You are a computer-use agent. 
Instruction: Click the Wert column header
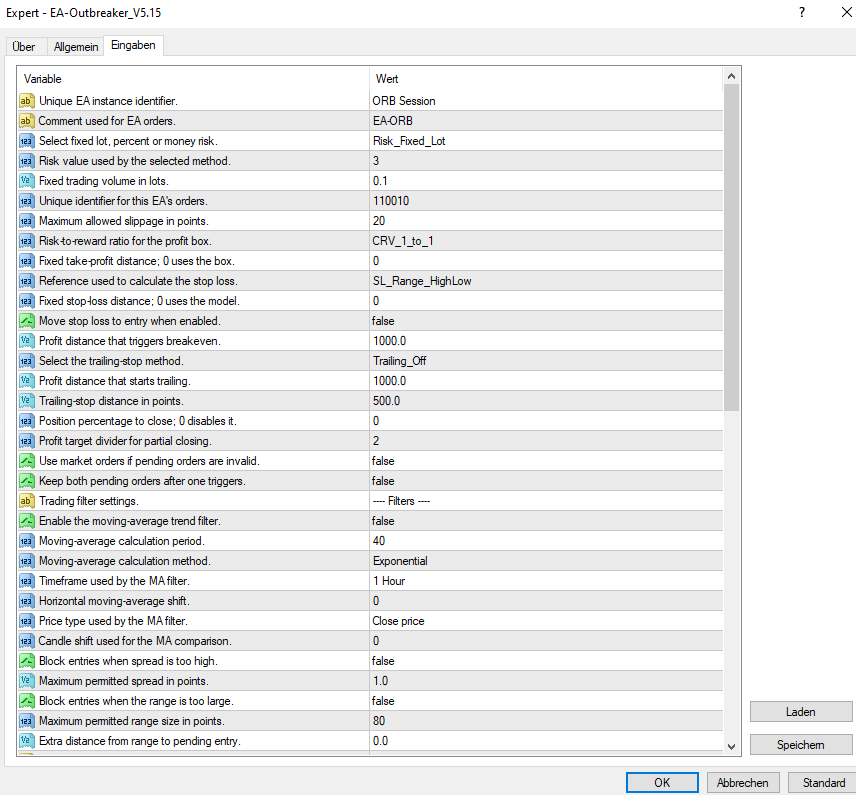tap(546, 79)
